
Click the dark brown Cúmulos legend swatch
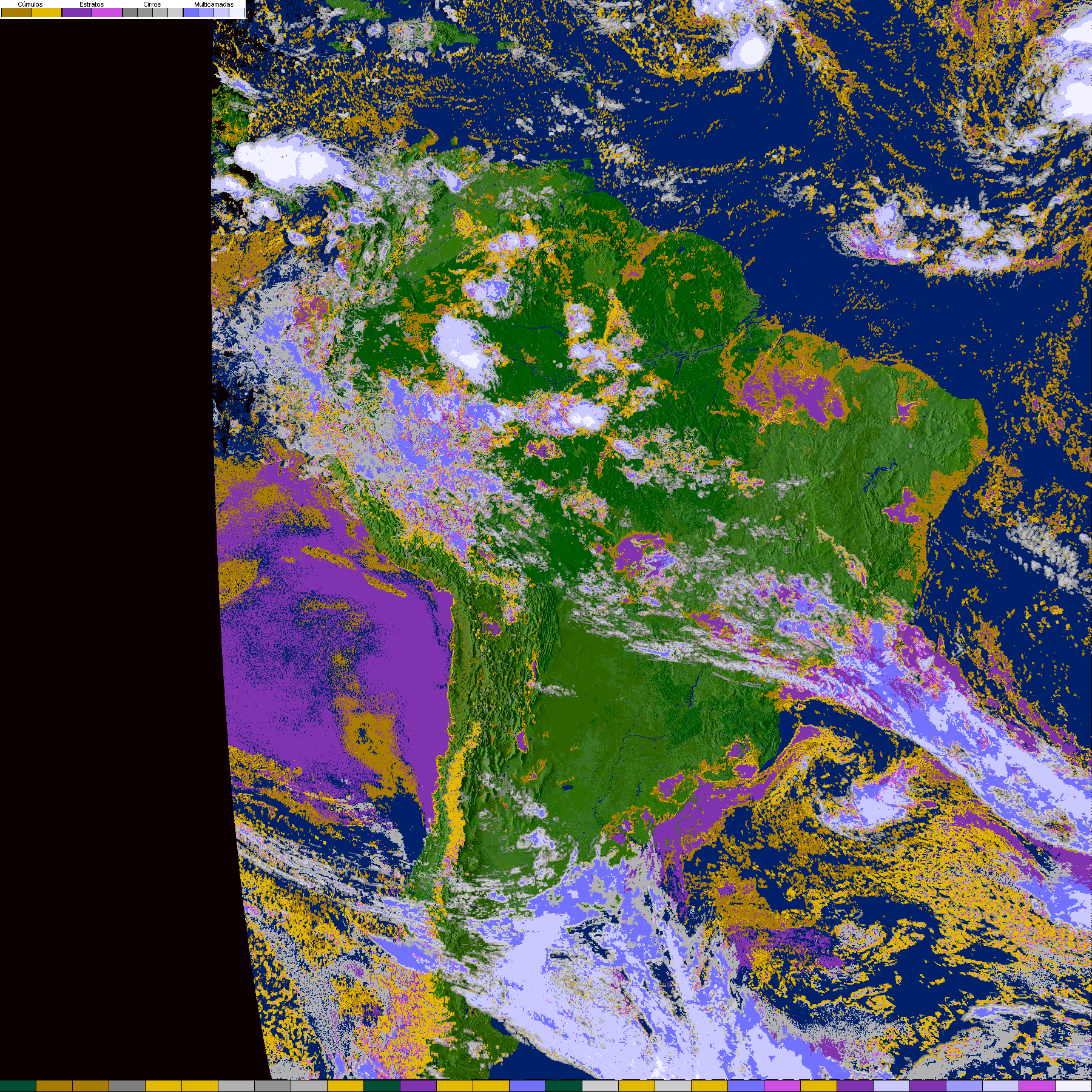16,12
